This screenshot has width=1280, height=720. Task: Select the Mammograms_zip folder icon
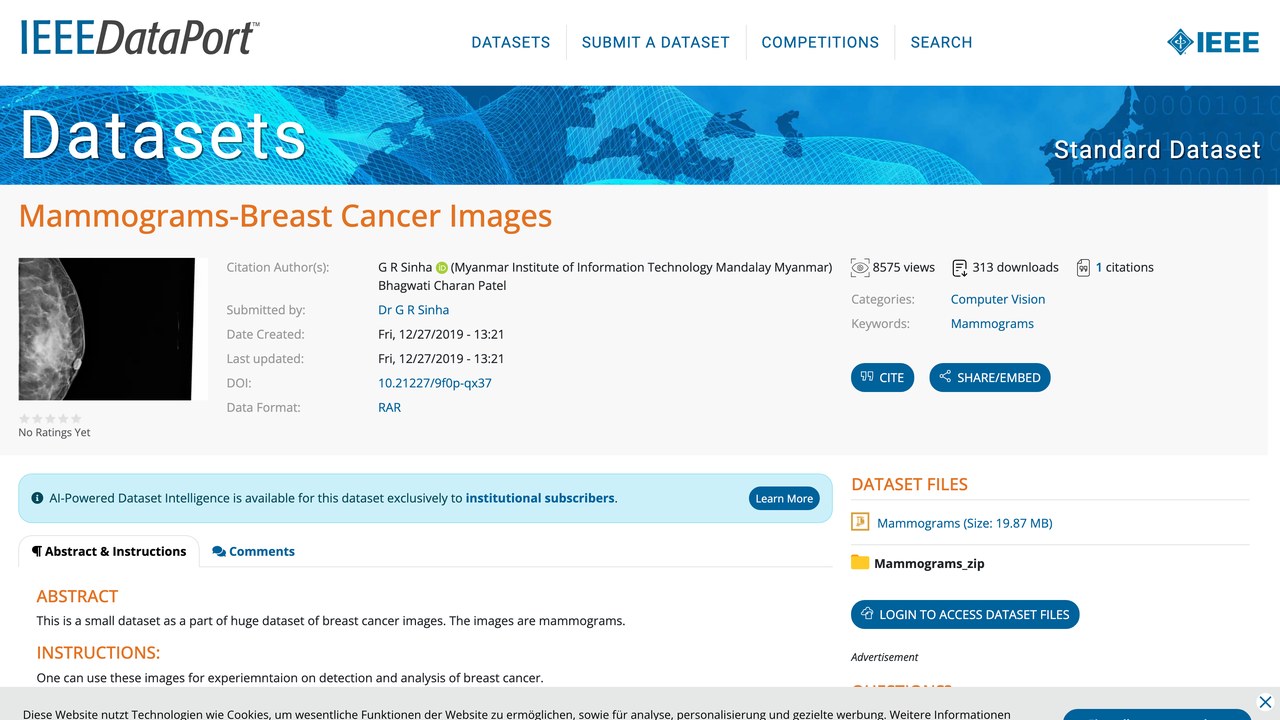pos(860,562)
